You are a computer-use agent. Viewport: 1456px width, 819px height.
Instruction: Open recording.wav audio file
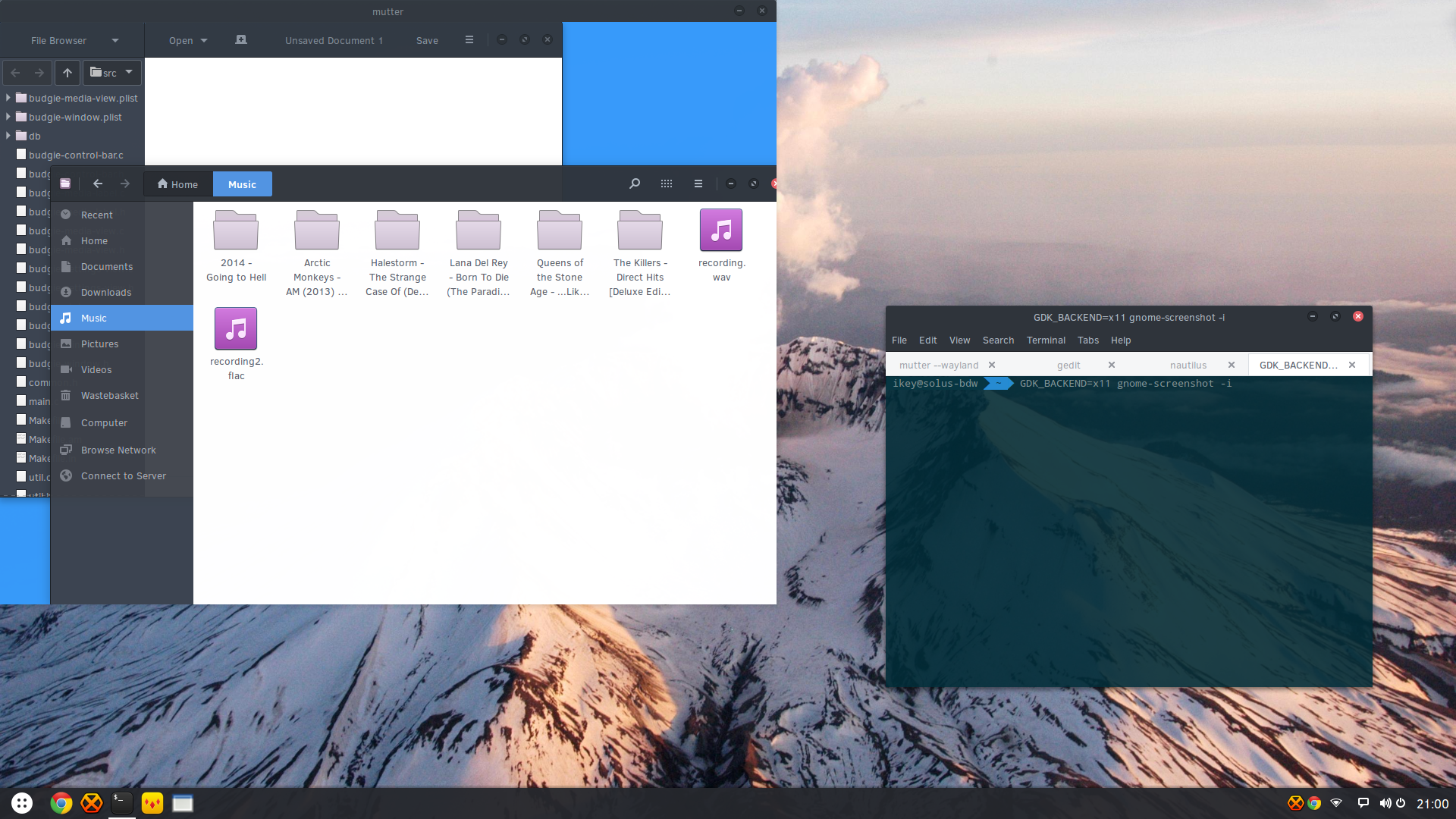721,246
